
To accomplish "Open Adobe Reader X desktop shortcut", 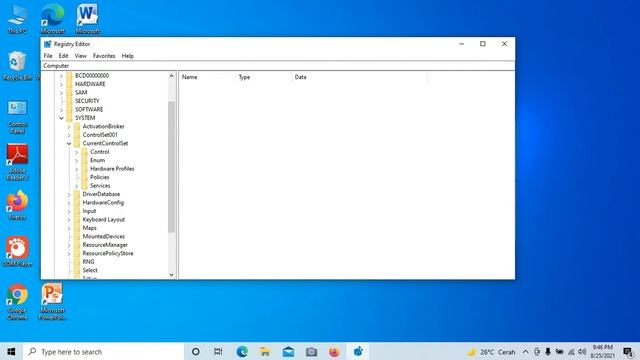I will [x=17, y=162].
